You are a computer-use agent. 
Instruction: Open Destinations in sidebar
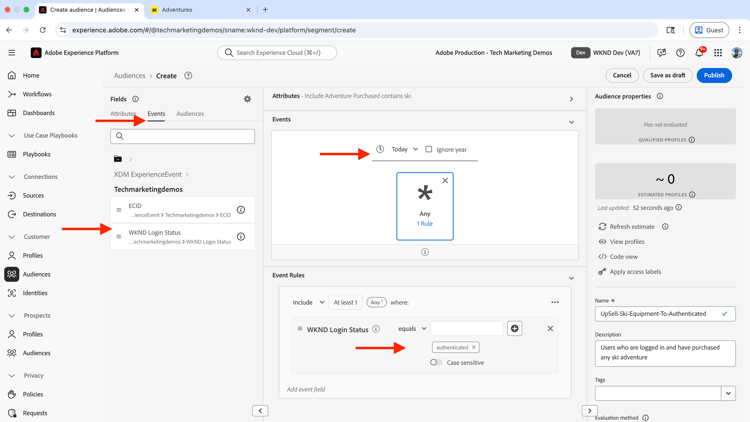click(39, 214)
